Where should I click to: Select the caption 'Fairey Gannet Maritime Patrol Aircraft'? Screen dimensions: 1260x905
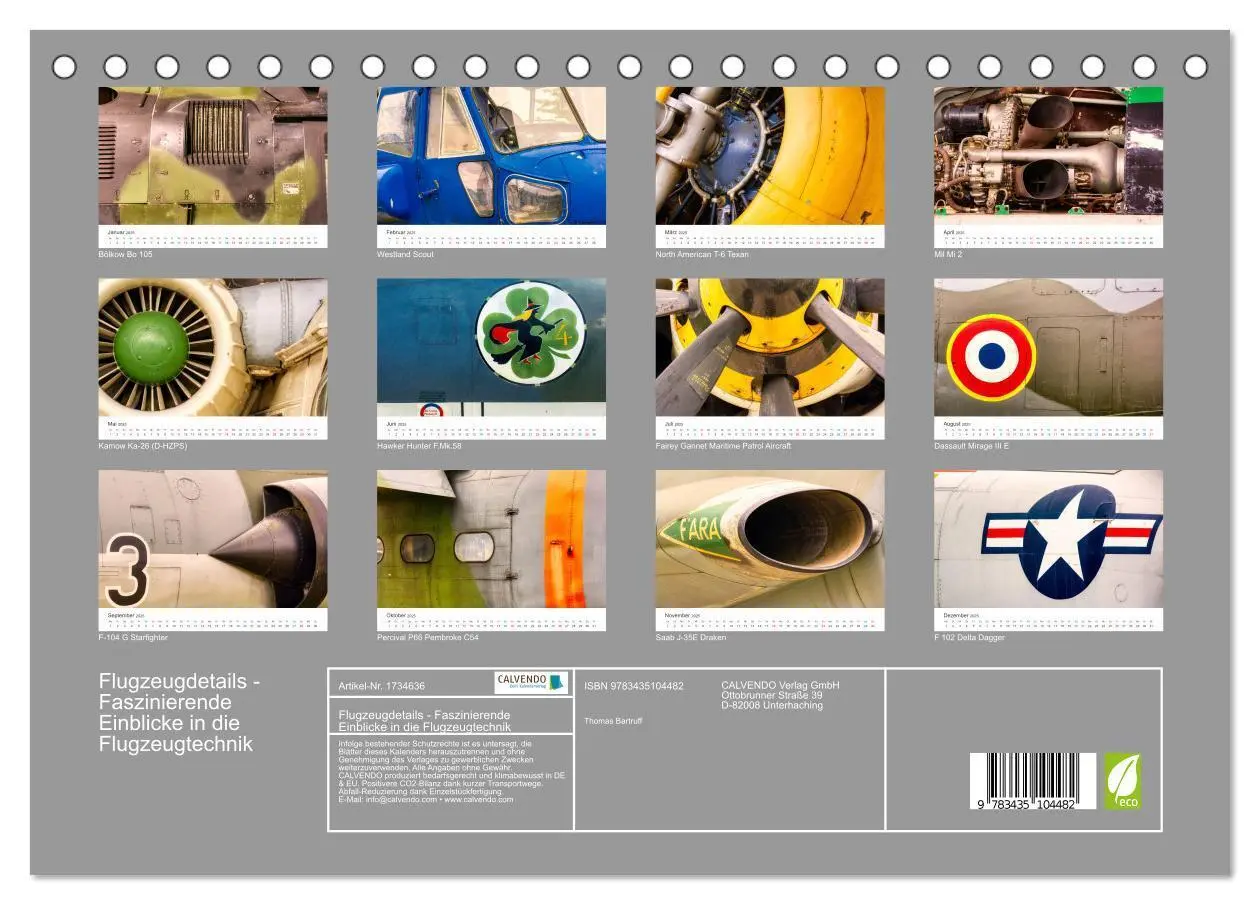pos(723,446)
